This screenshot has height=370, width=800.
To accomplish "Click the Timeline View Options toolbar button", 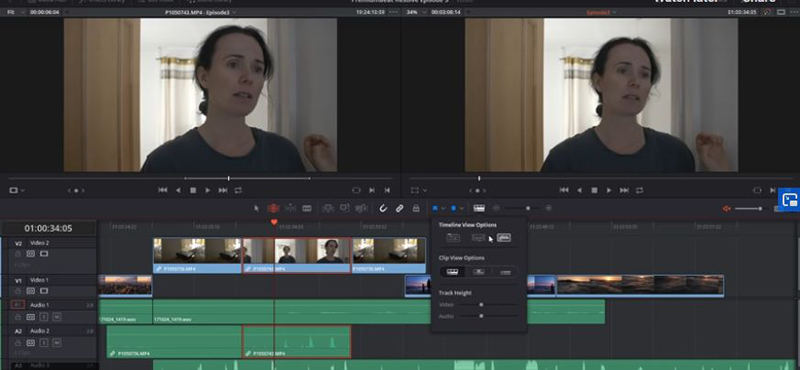I will pyautogui.click(x=479, y=208).
